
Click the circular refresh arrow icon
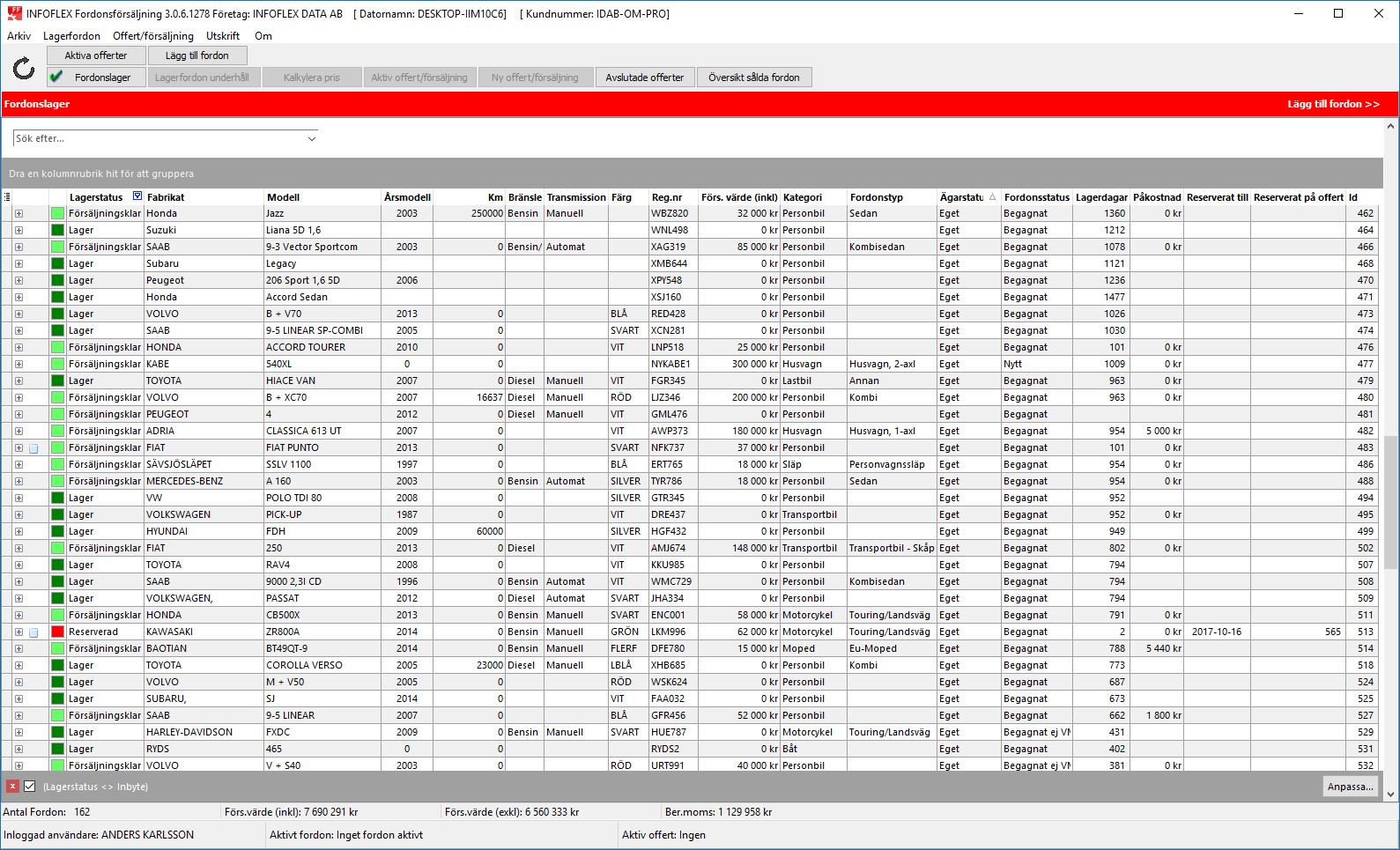pos(24,68)
